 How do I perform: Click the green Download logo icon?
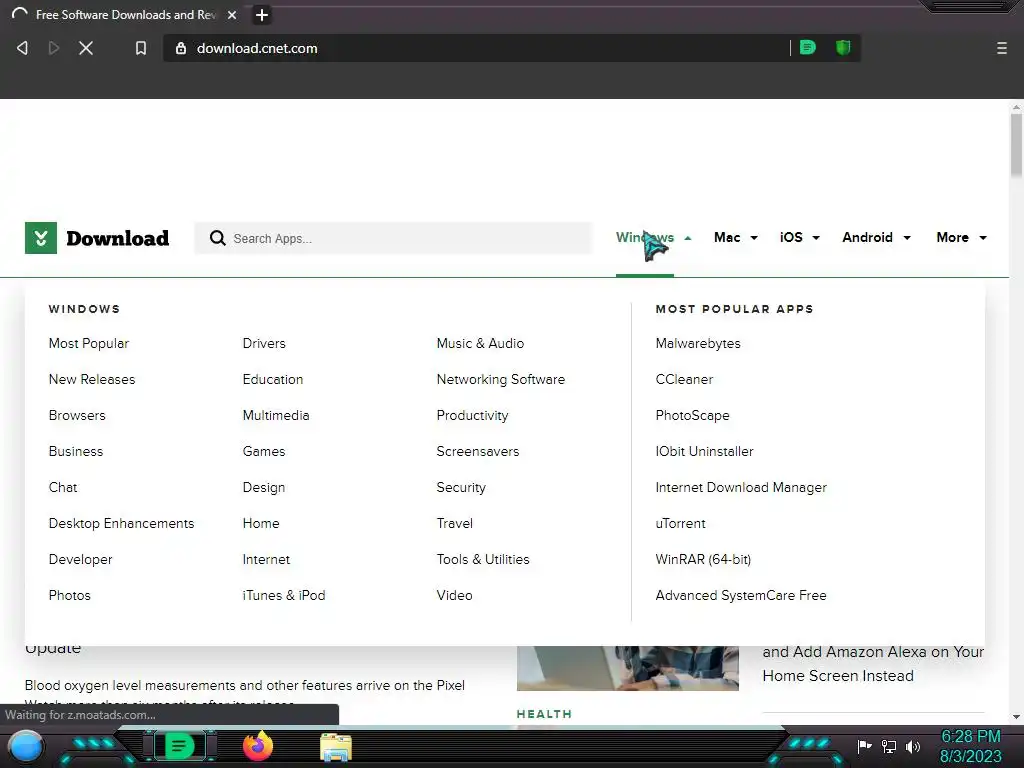tap(40, 238)
